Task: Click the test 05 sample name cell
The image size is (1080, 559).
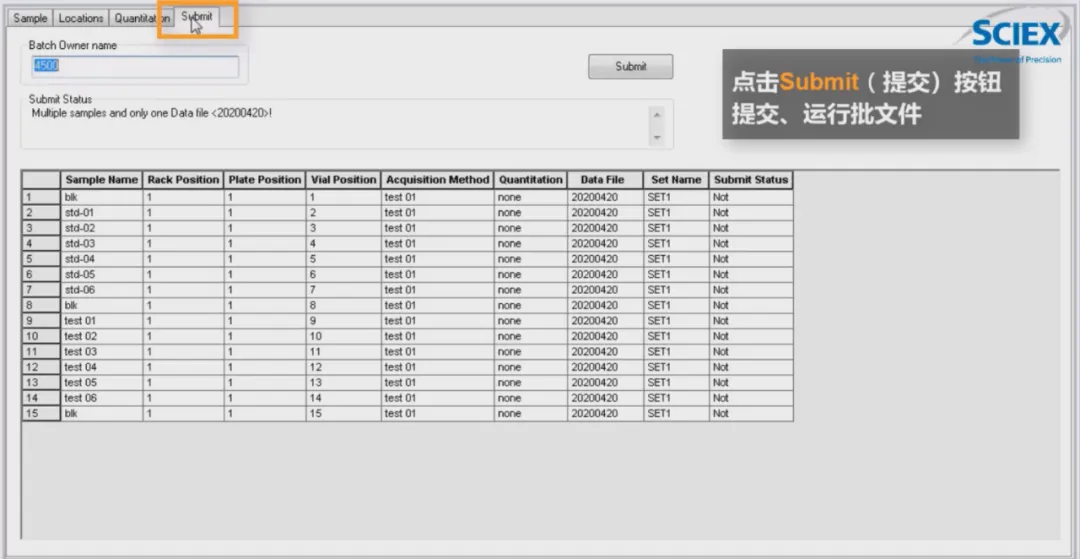Action: tap(102, 382)
